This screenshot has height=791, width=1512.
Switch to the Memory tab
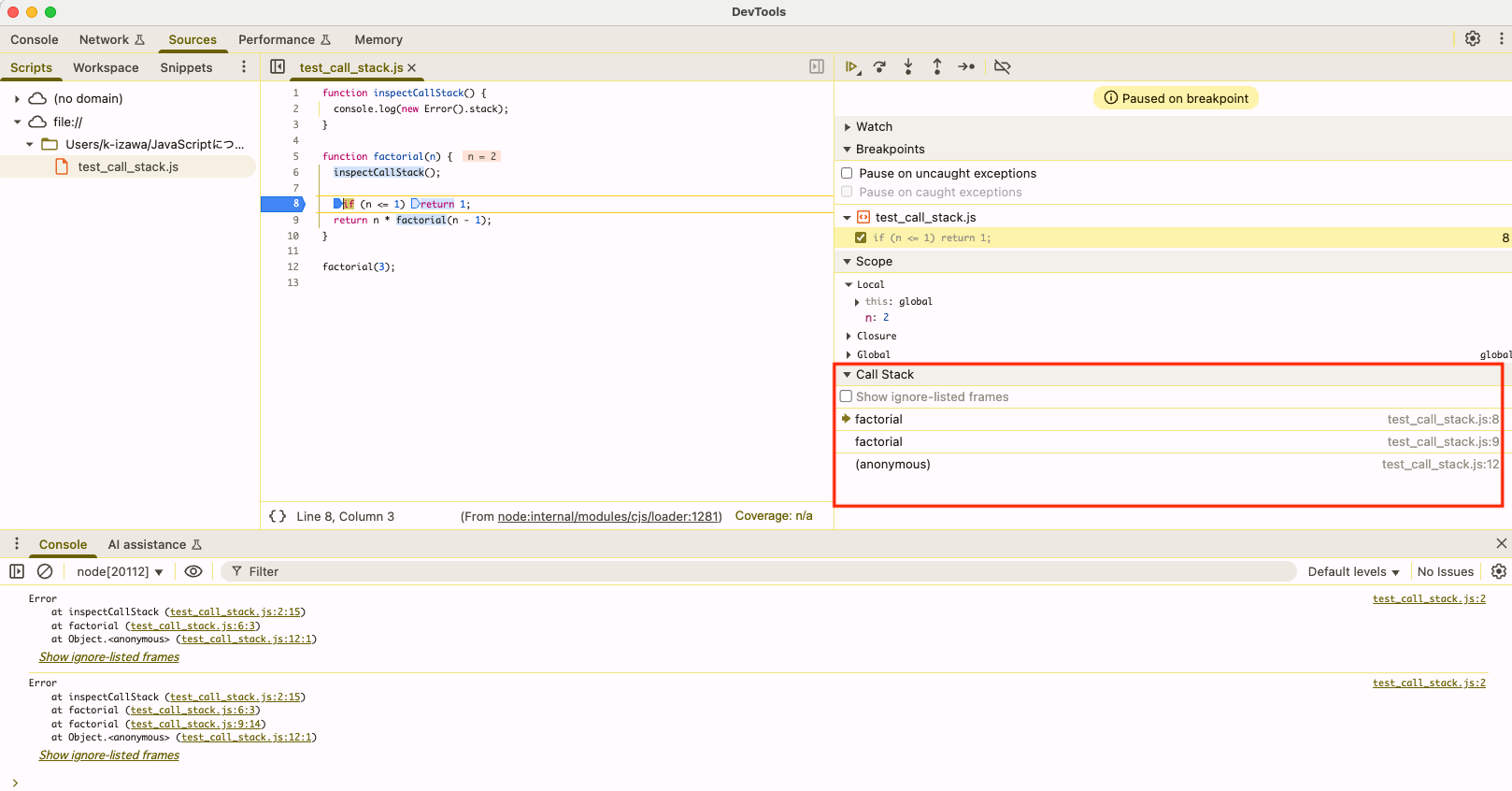(378, 39)
